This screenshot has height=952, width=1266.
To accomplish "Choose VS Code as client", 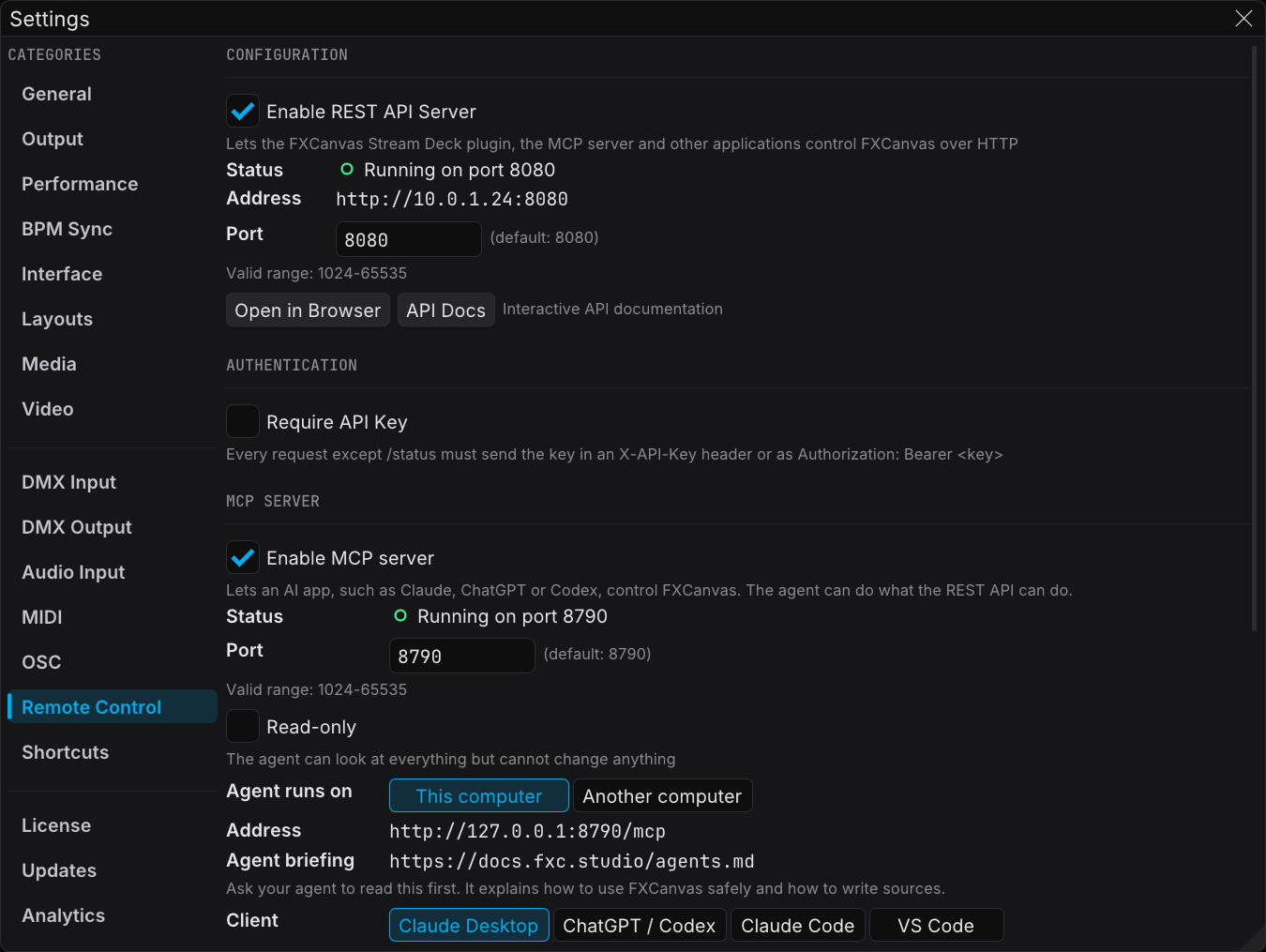I will [x=936, y=926].
